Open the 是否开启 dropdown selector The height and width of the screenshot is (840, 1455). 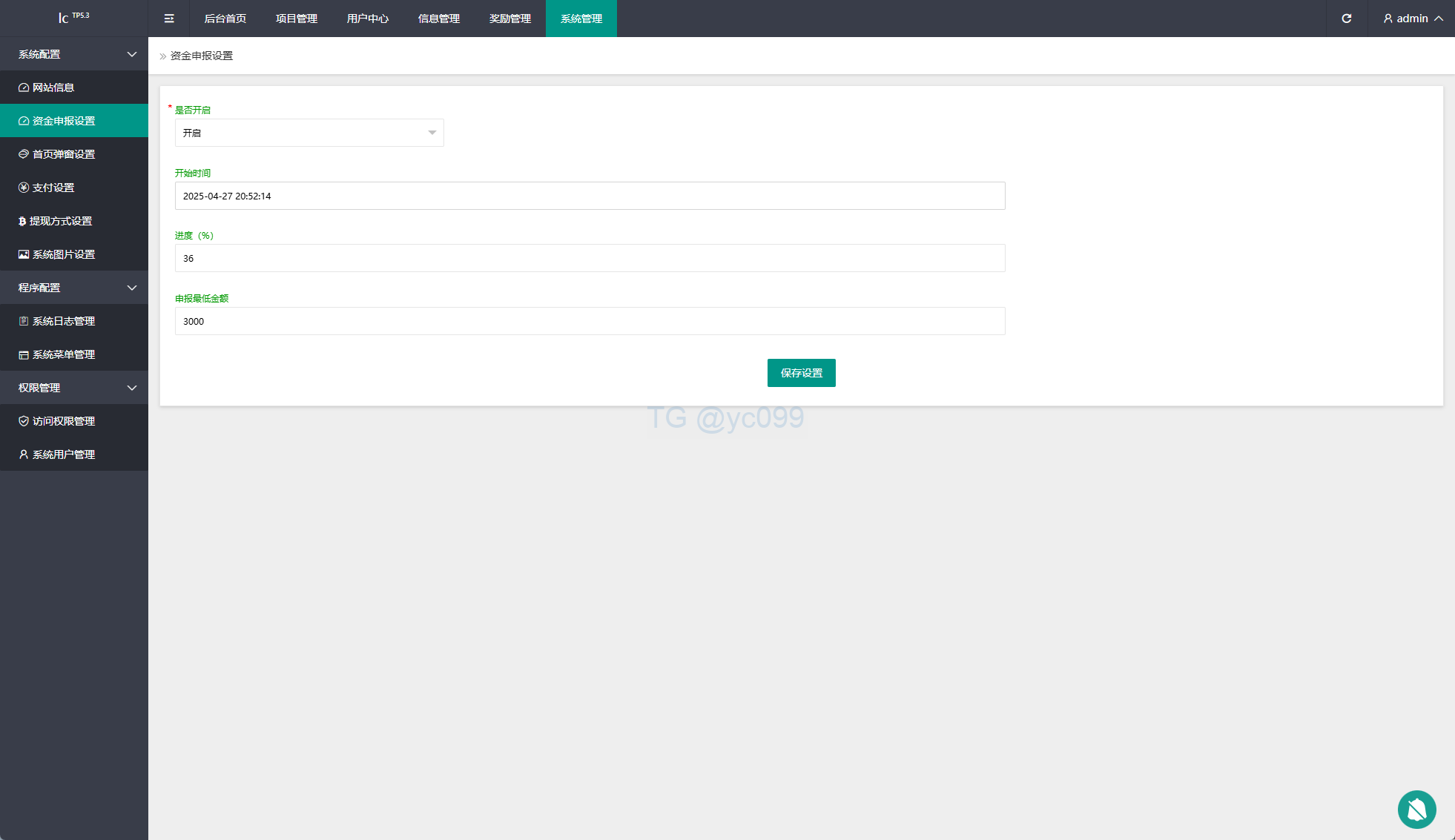tap(309, 133)
